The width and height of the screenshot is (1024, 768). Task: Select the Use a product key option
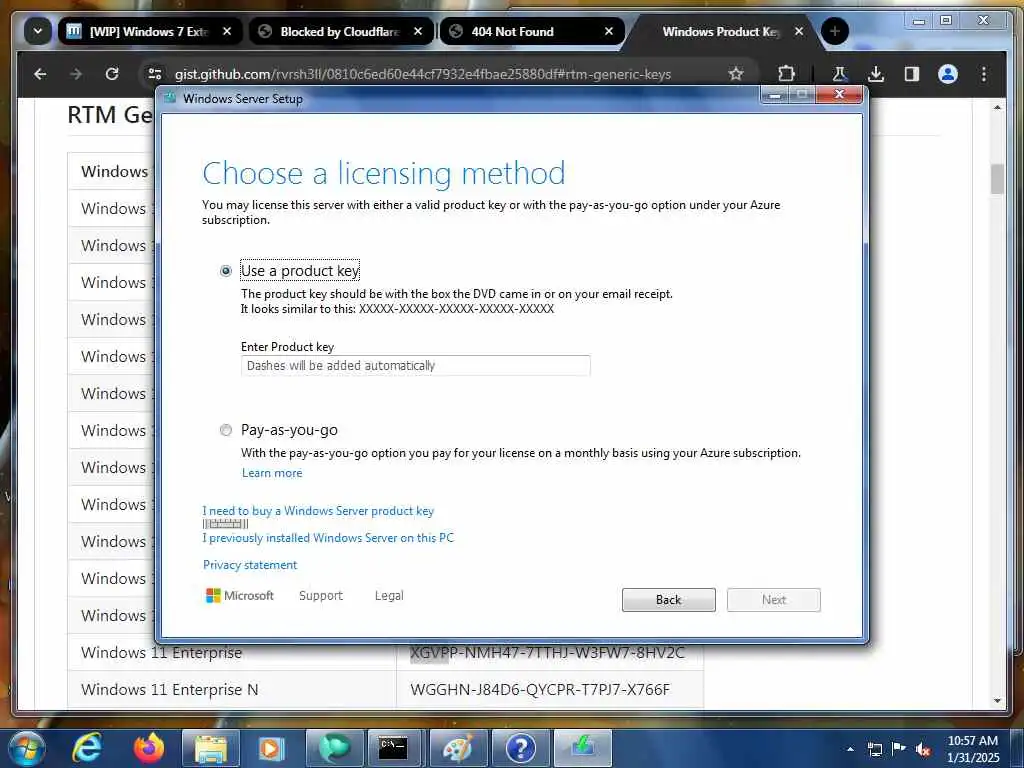coord(225,270)
